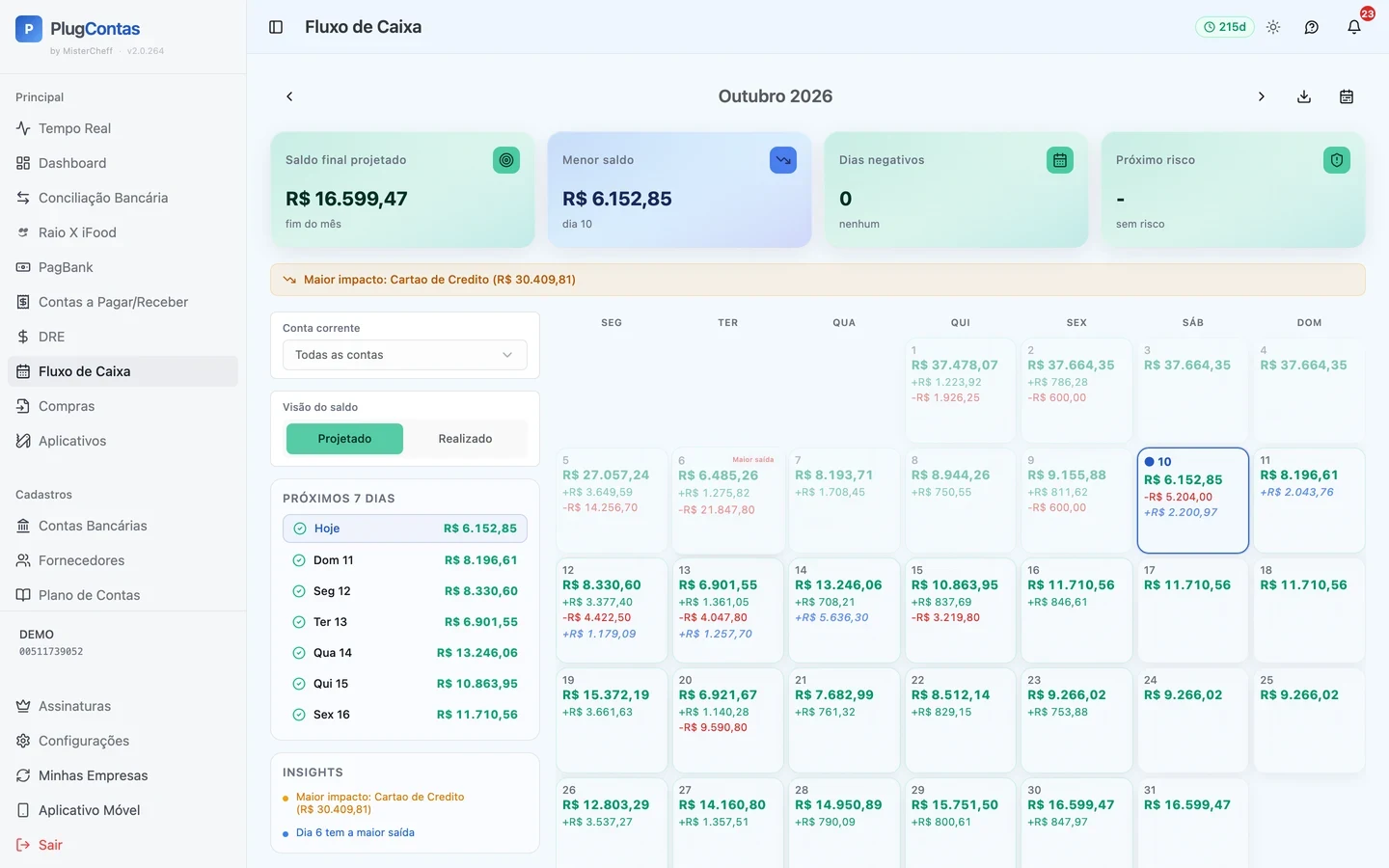
Task: Click insight Maior impacto: Cartao de Credito
Action: [x=380, y=803]
